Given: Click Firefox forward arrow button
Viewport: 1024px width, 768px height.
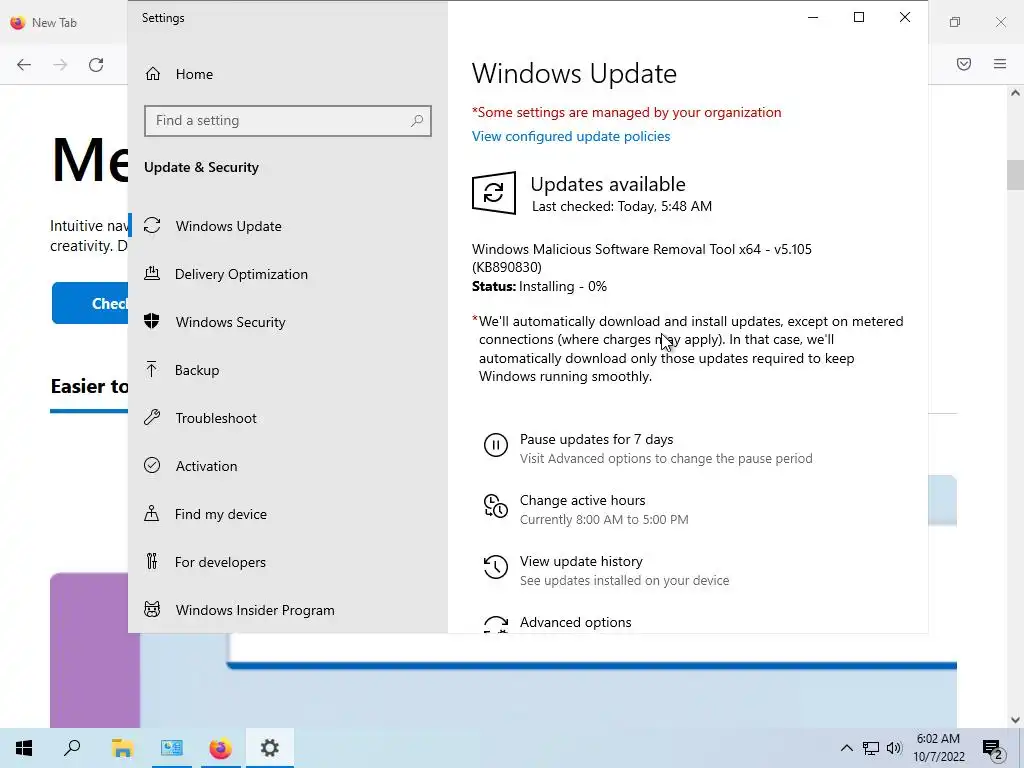Looking at the screenshot, I should tap(60, 65).
